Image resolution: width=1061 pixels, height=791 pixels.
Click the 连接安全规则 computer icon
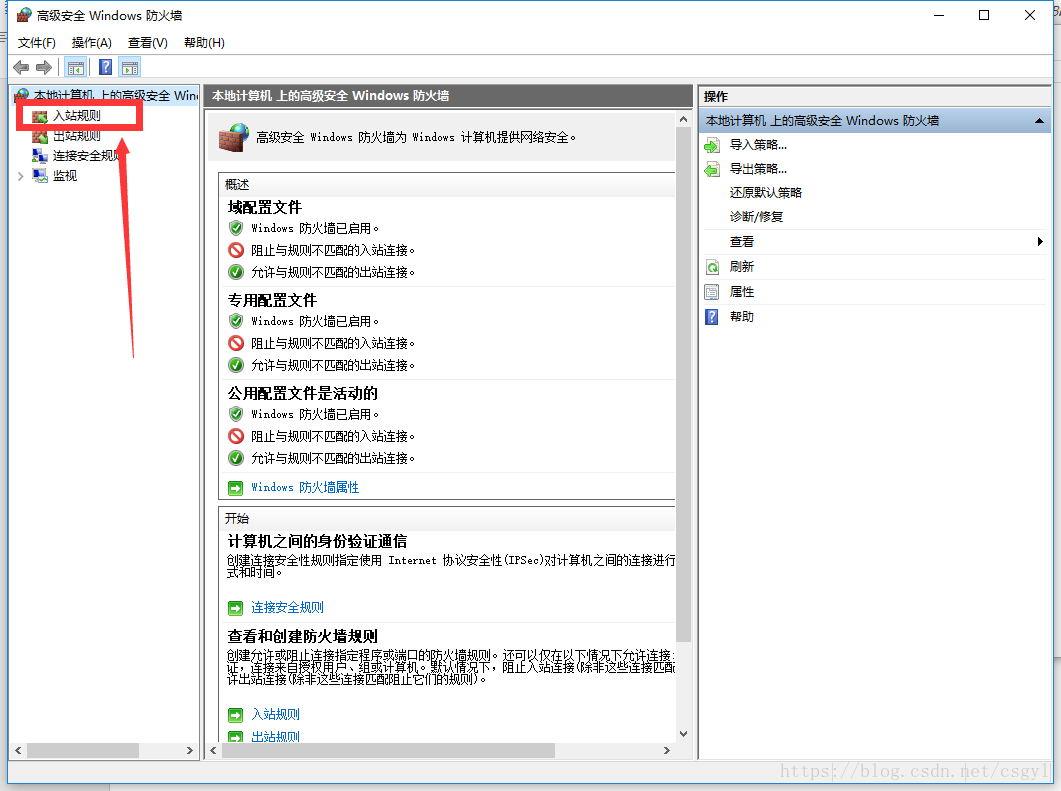[40, 156]
